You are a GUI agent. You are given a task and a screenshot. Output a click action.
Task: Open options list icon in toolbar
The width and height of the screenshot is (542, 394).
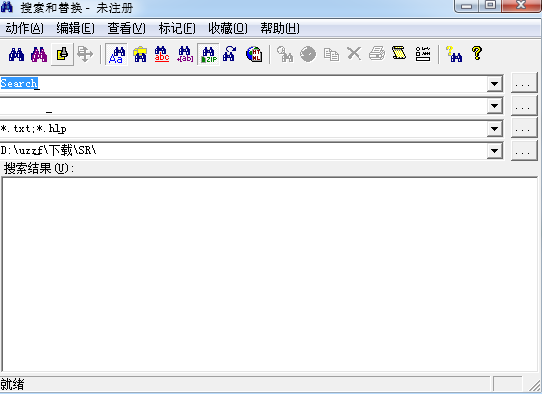tap(423, 54)
